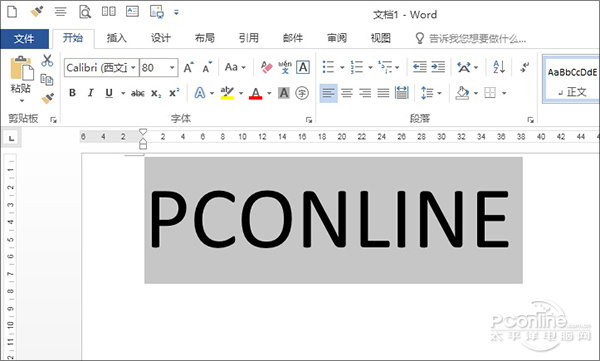The image size is (600, 361).
Task: Toggle Bold formatting
Action: pos(72,93)
